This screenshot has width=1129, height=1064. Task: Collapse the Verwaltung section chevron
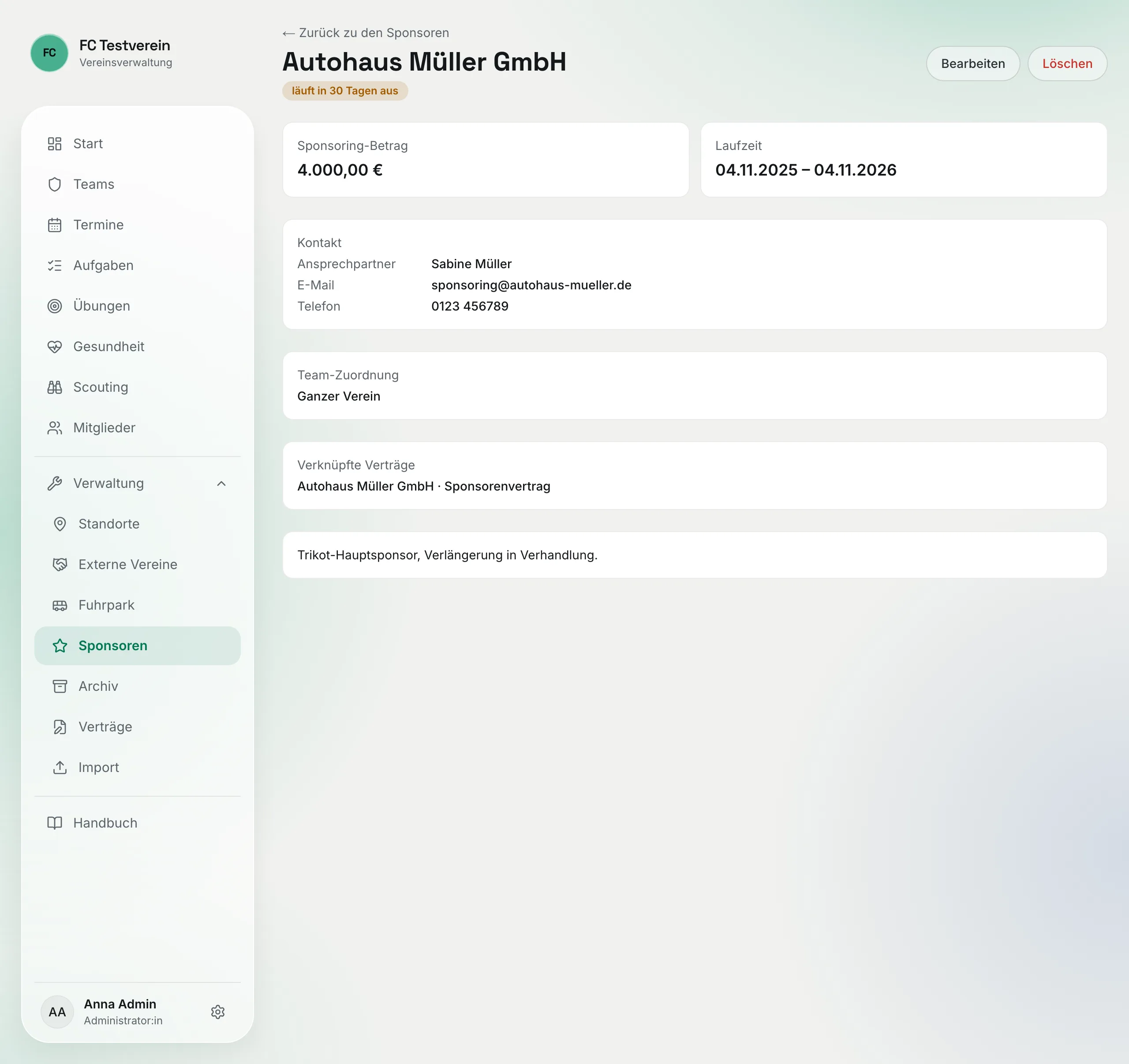coord(221,483)
